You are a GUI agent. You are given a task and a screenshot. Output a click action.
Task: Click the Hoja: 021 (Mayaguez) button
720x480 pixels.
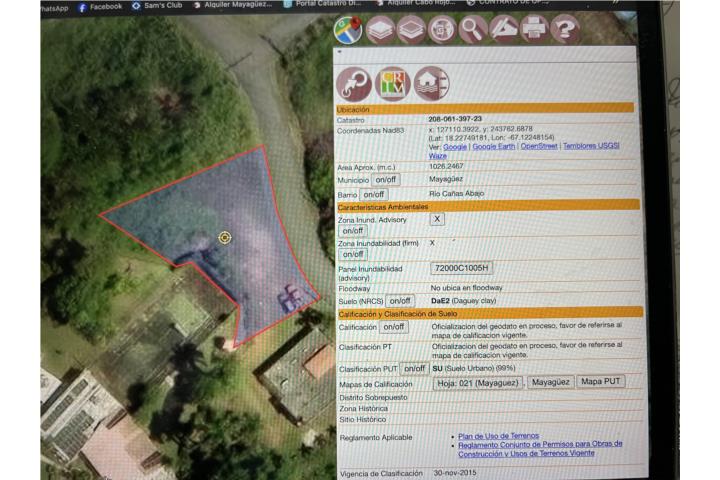pos(478,383)
